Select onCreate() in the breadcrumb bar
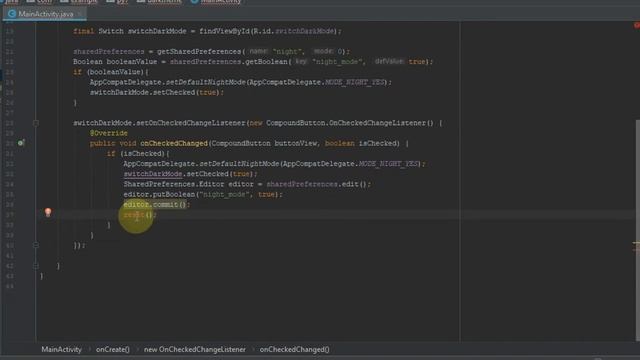 coord(113,349)
